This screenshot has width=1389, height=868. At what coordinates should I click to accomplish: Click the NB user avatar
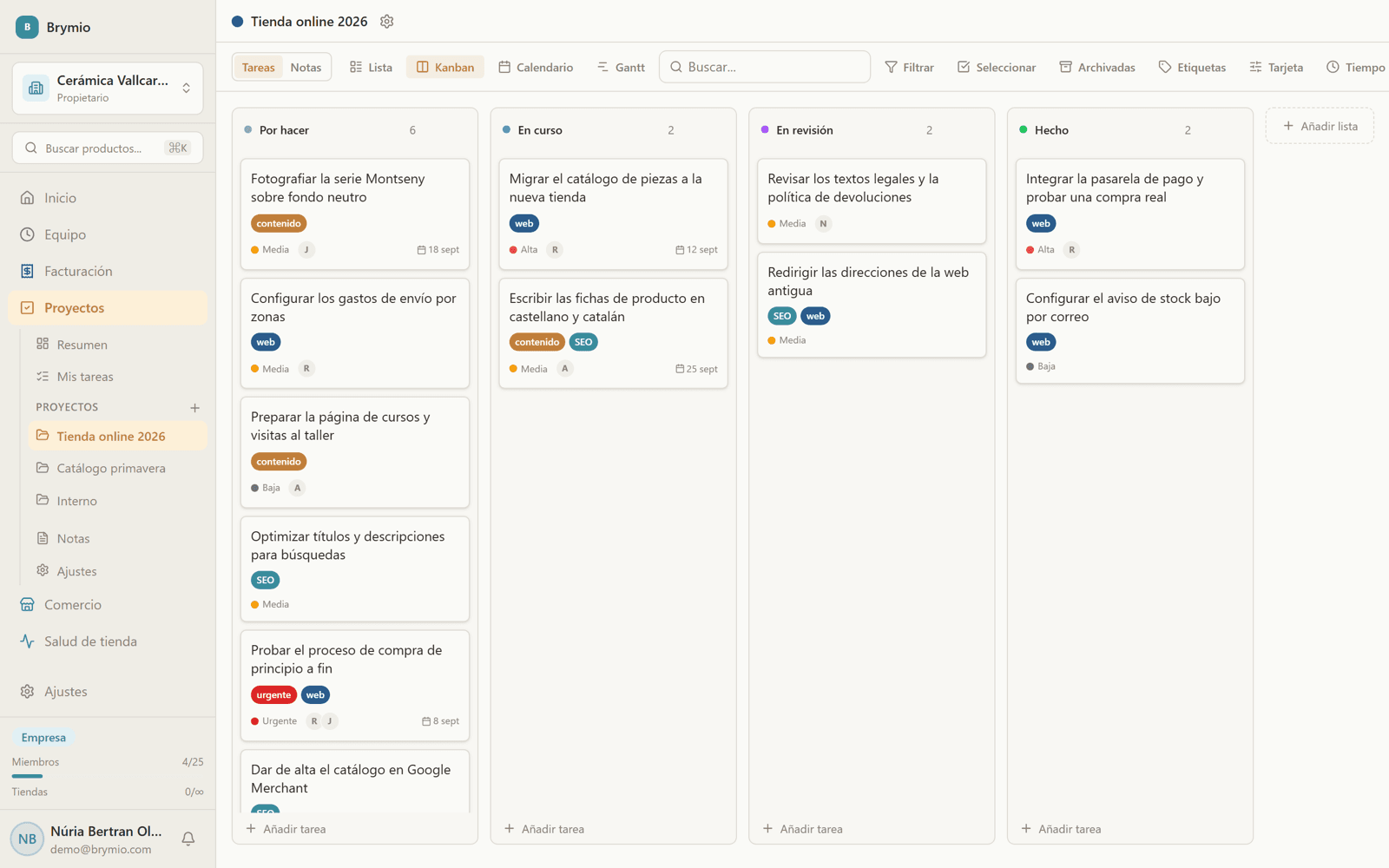point(27,839)
